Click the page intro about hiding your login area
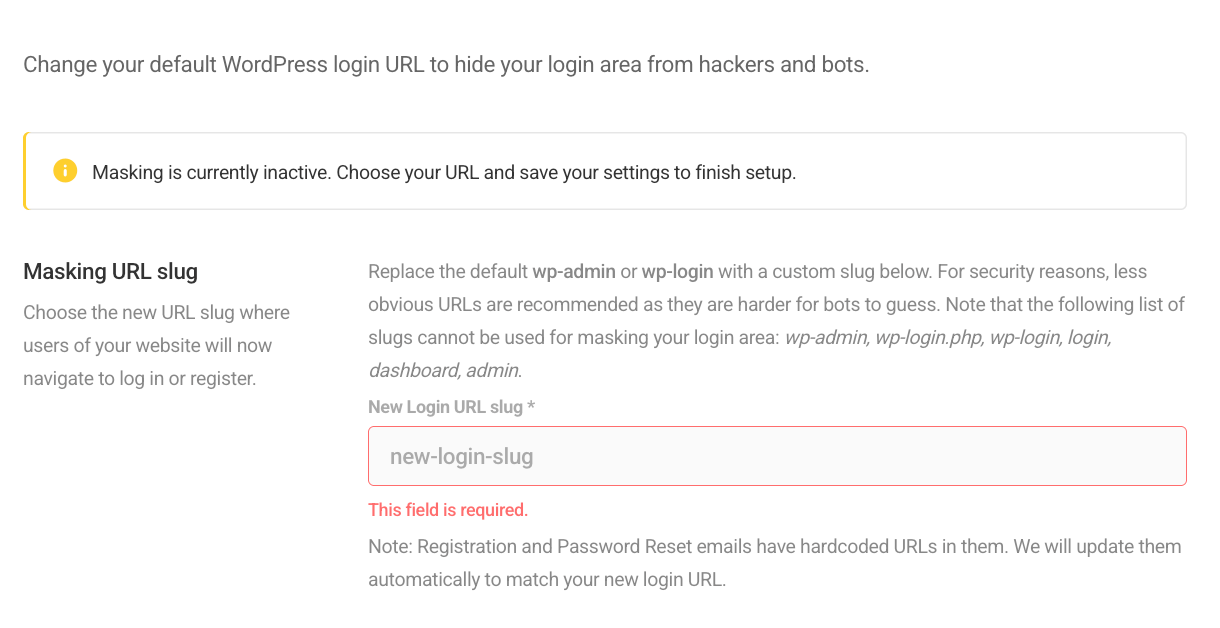 [446, 64]
